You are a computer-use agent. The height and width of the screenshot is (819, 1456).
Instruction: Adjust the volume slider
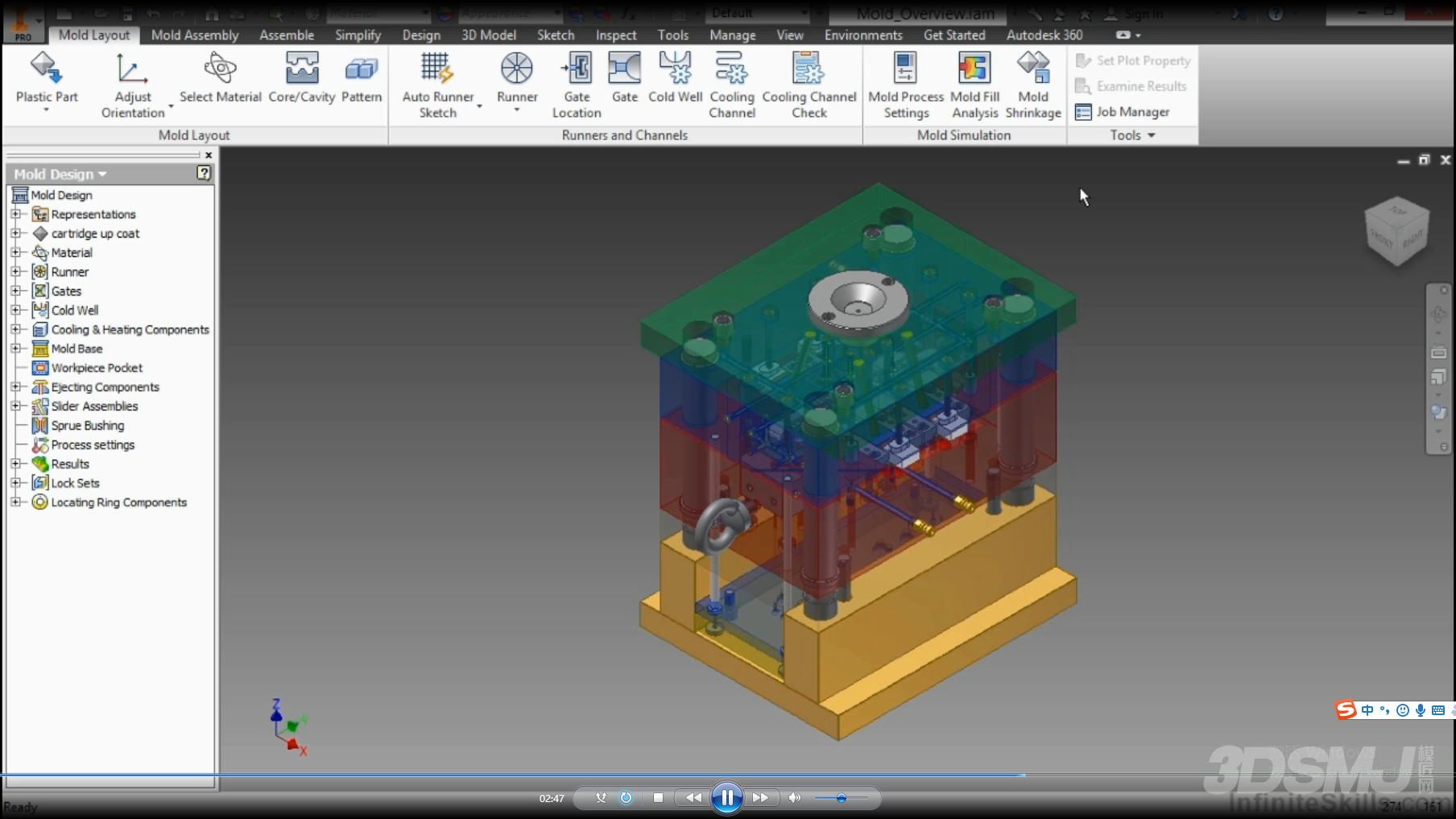(x=841, y=798)
